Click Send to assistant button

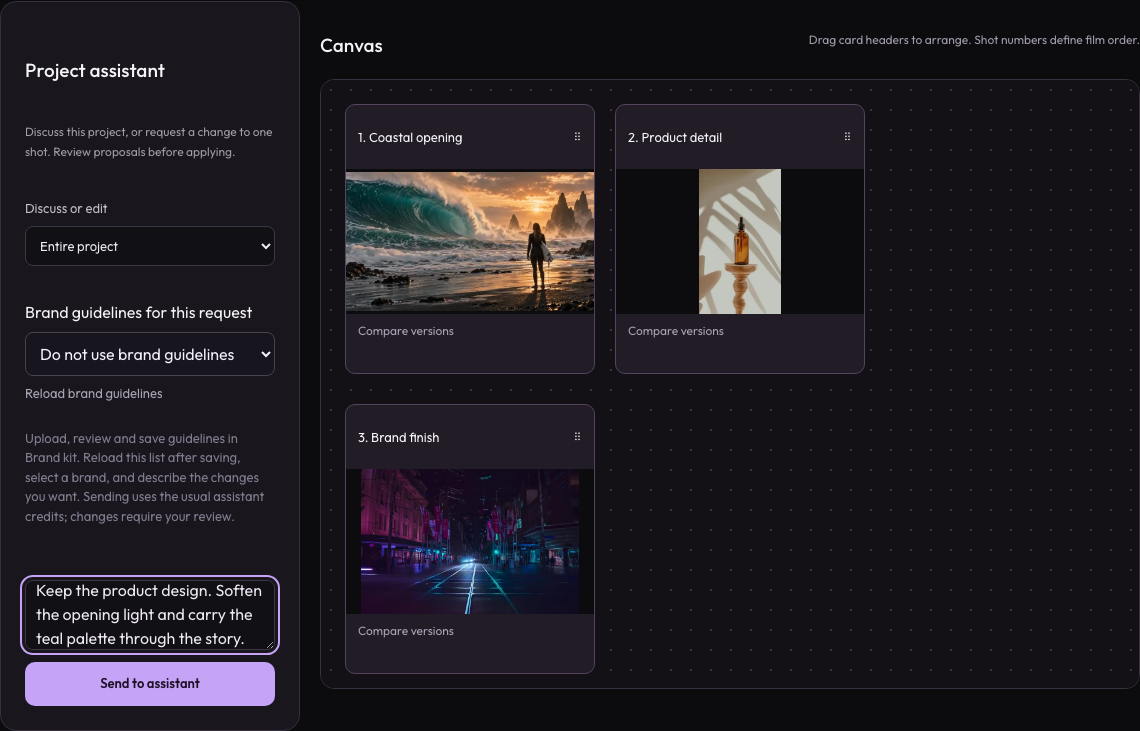150,684
